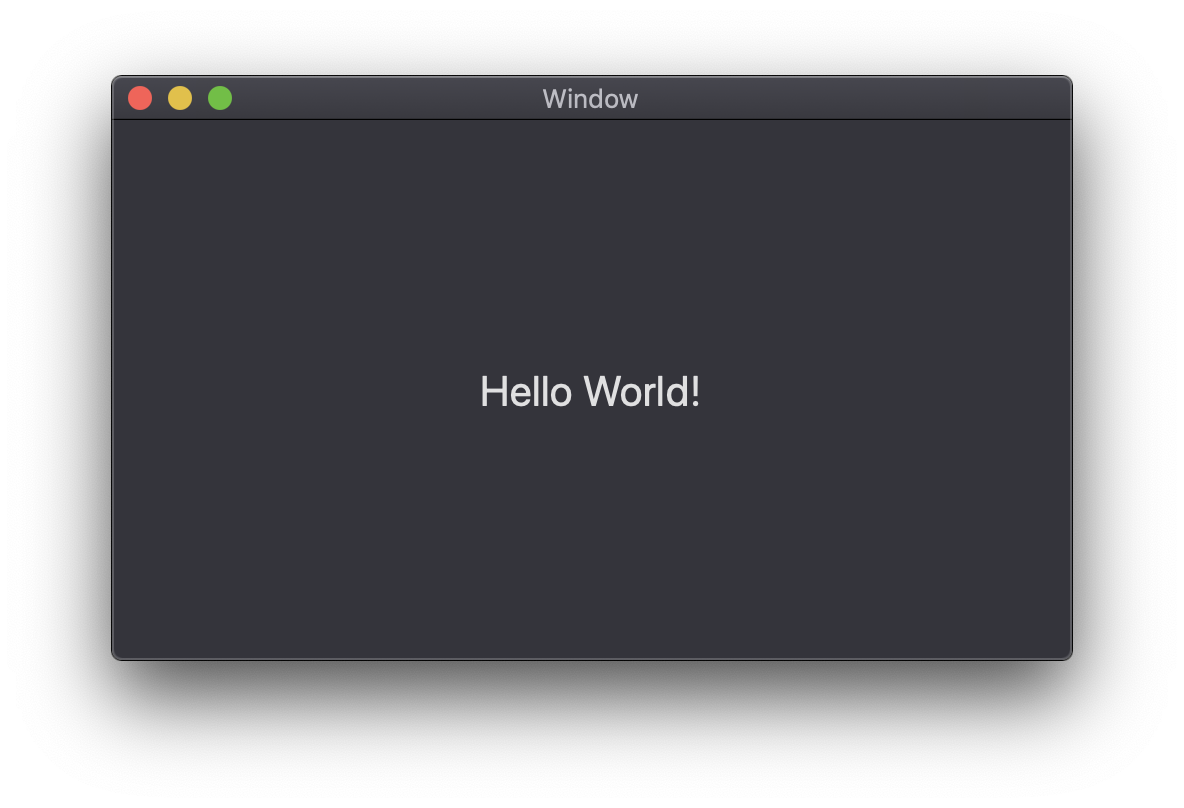1184x808 pixels.
Task: Click the Window title text
Action: pos(590,98)
